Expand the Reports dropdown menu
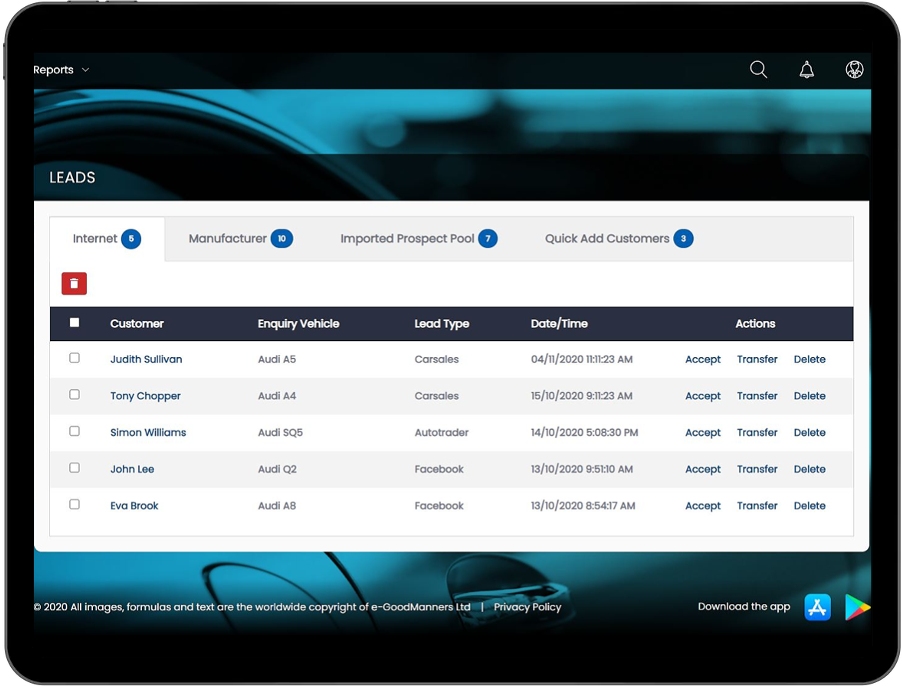902x686 pixels. point(61,70)
